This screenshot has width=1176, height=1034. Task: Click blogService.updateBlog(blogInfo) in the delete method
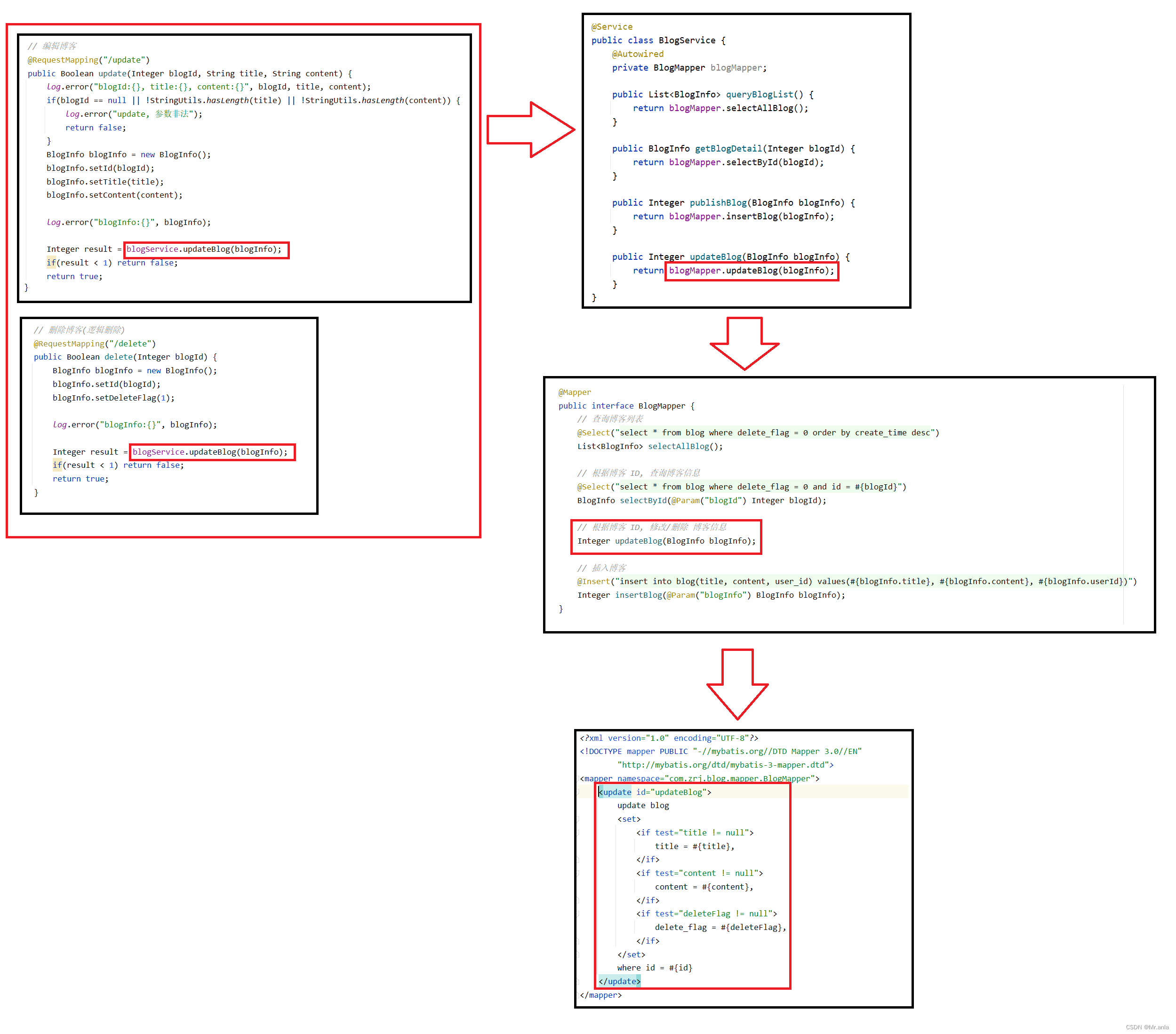point(210,452)
